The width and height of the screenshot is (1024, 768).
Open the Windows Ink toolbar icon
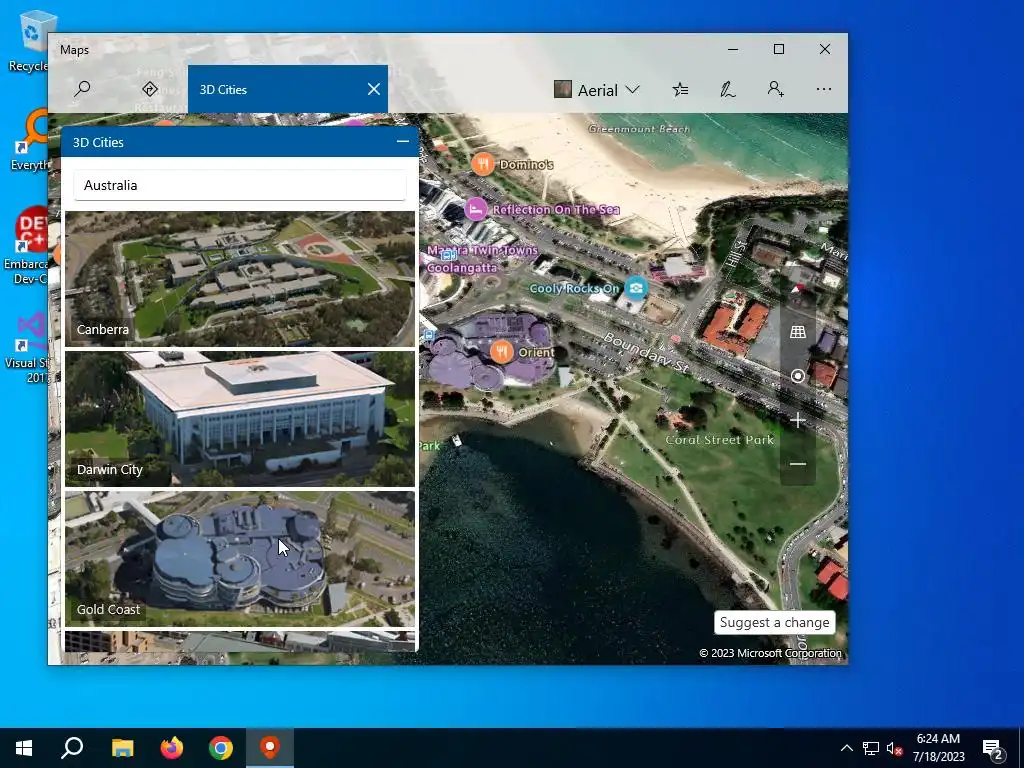(x=728, y=89)
